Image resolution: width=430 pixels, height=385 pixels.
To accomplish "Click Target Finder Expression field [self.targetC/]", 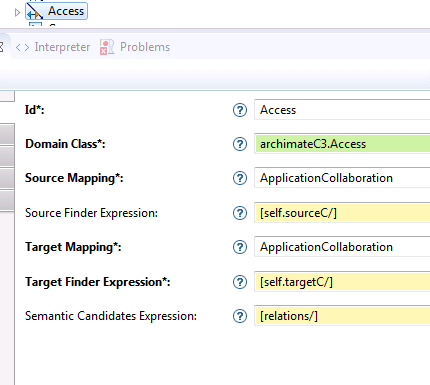I will coord(342,282).
